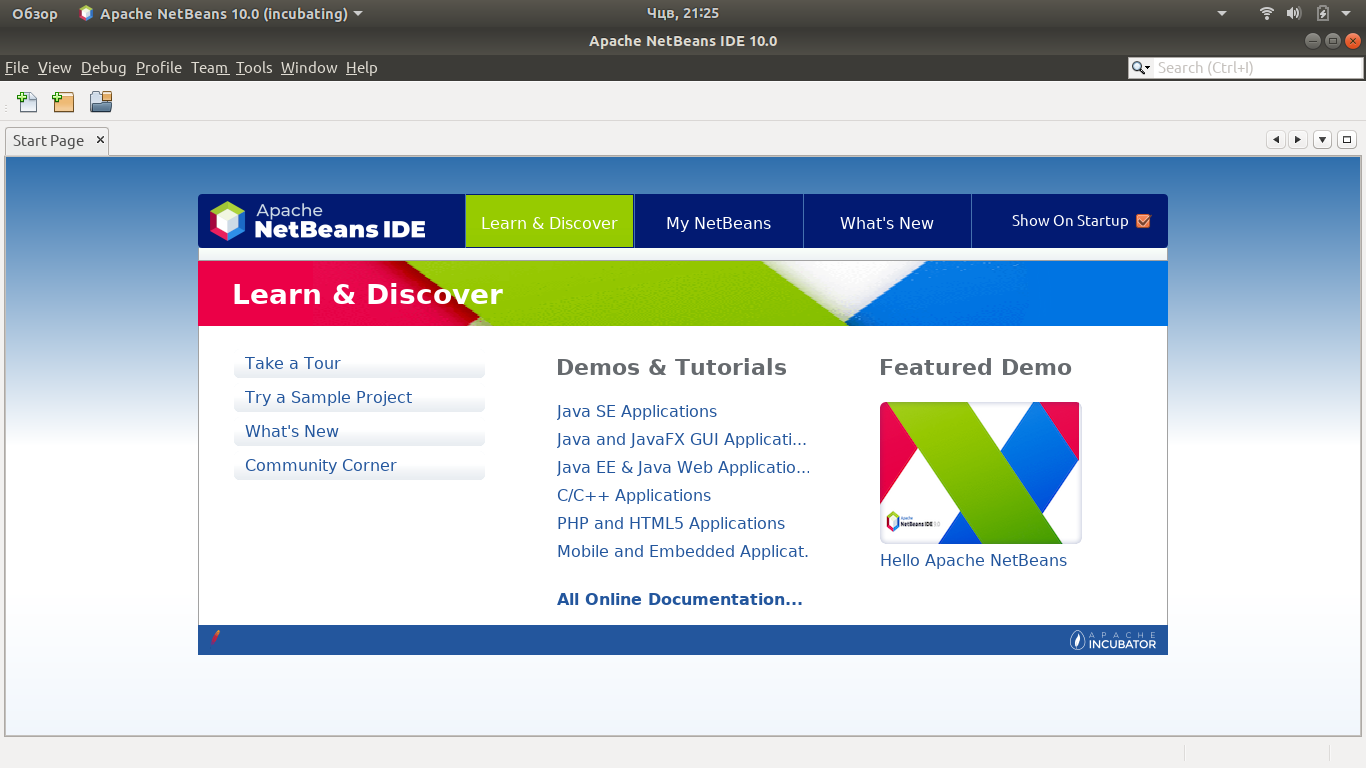The height and width of the screenshot is (768, 1366).
Task: Open All Online Documentation link
Action: 680,599
